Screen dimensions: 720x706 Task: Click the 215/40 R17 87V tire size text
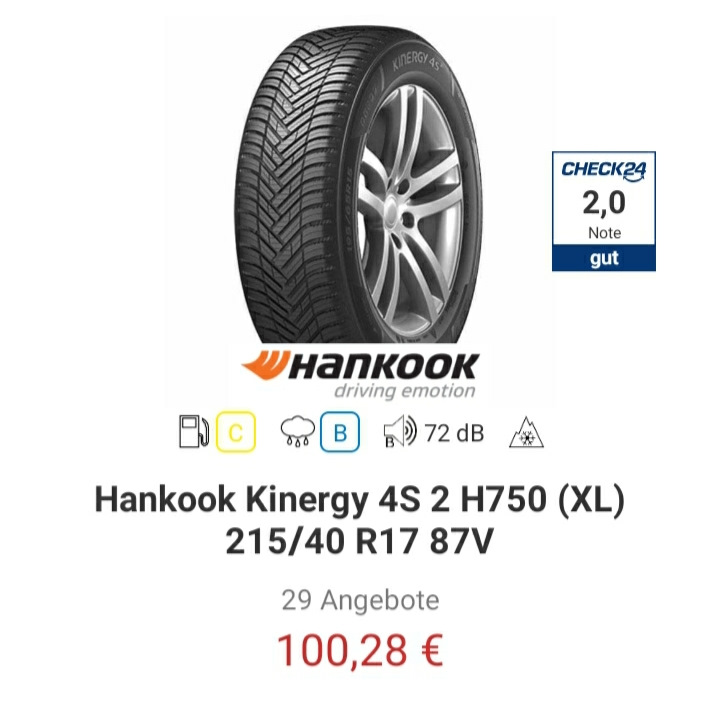click(360, 541)
